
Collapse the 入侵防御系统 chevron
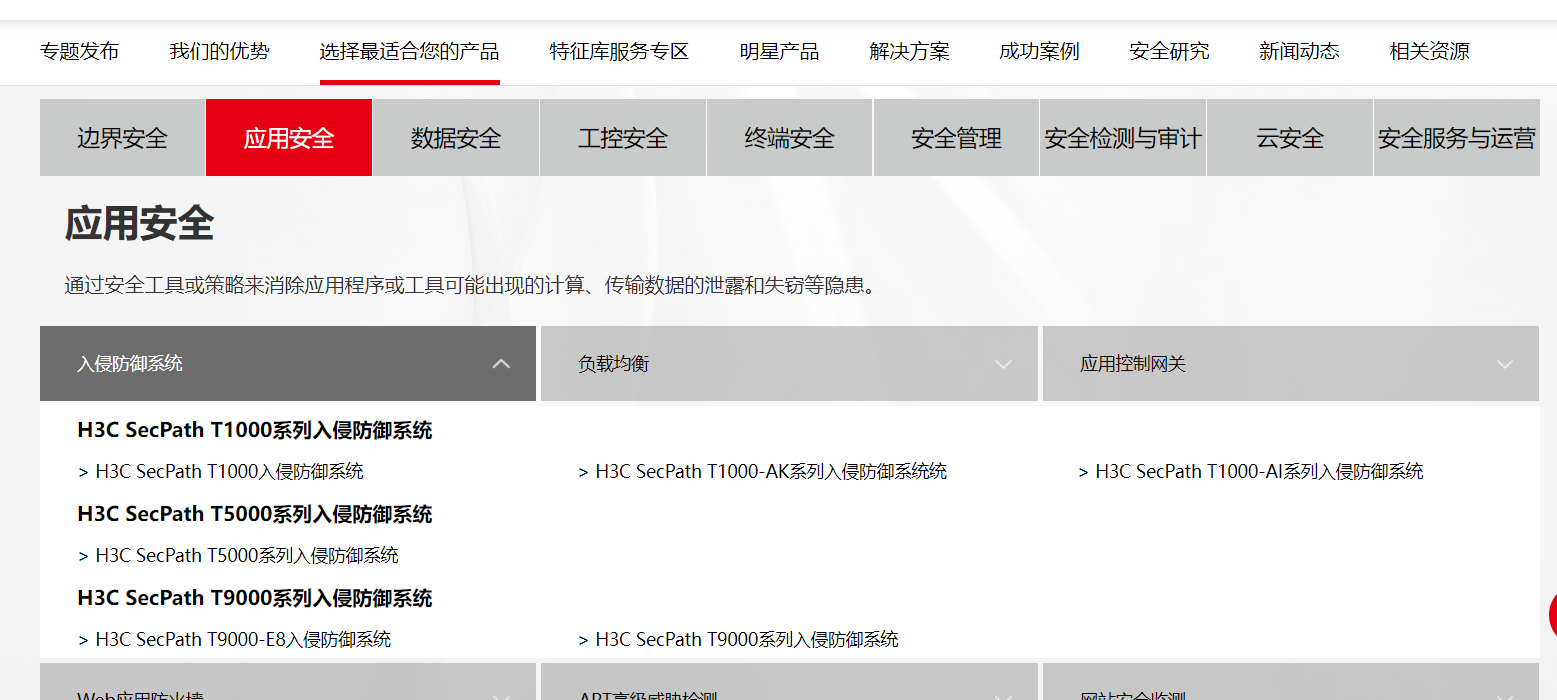tap(501, 364)
